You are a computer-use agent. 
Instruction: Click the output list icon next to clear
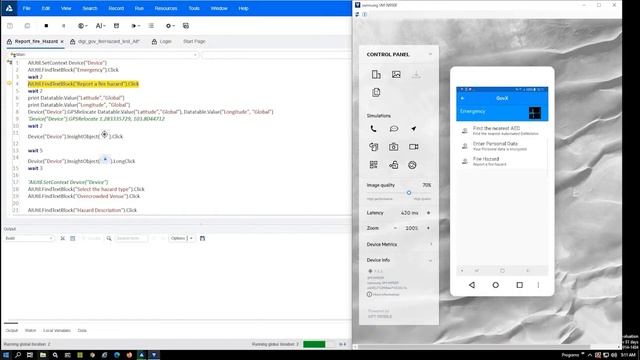[73, 238]
